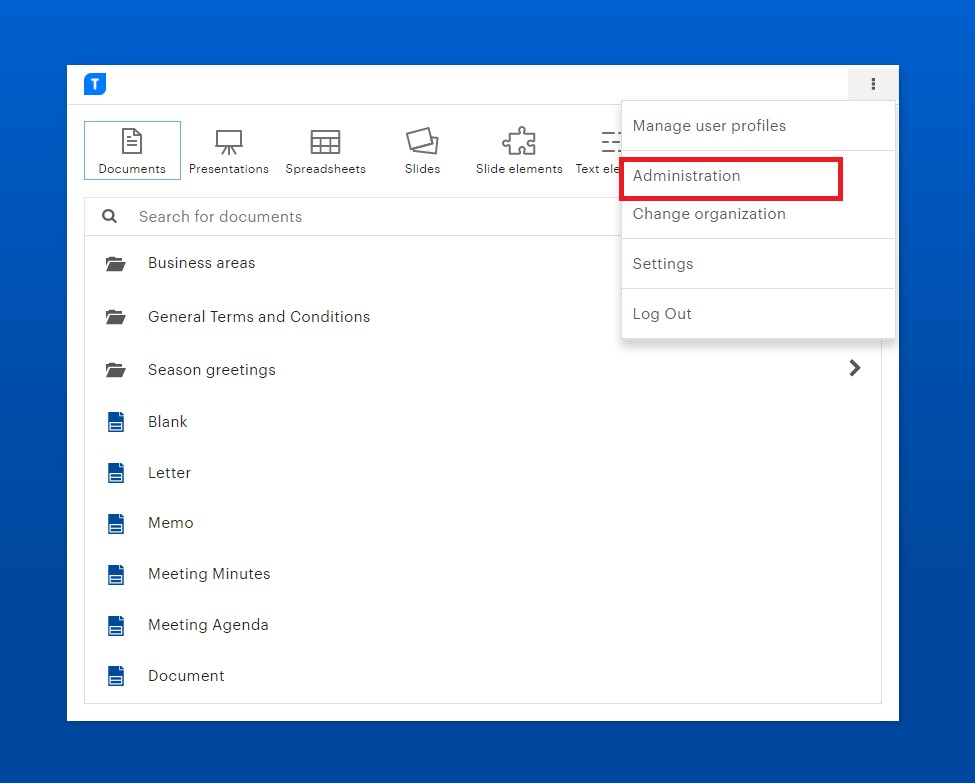
Task: Click the document icon next to Letter
Action: [115, 472]
